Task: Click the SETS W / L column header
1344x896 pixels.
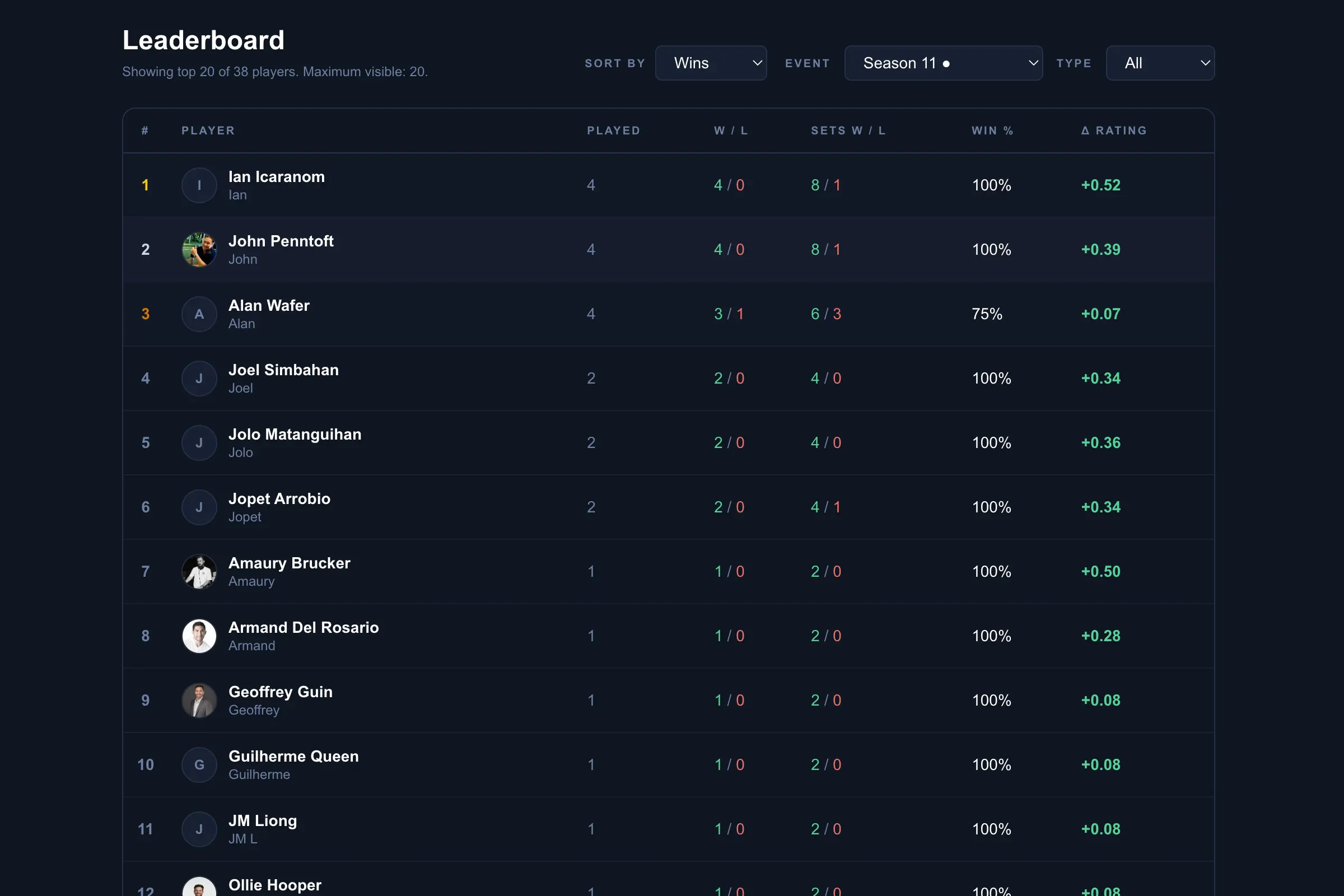Action: point(848,130)
